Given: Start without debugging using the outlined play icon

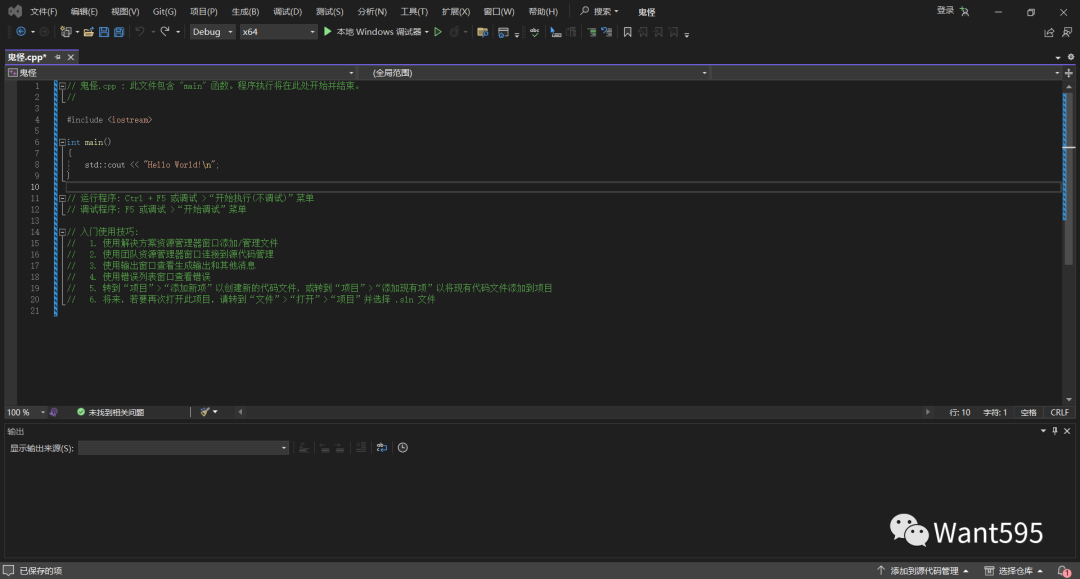Looking at the screenshot, I should [438, 32].
